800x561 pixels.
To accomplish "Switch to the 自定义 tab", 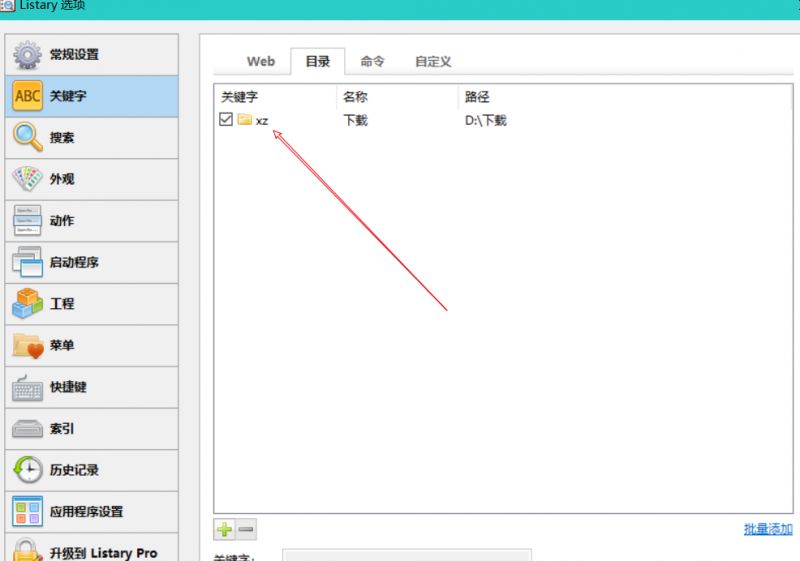I will [x=433, y=62].
